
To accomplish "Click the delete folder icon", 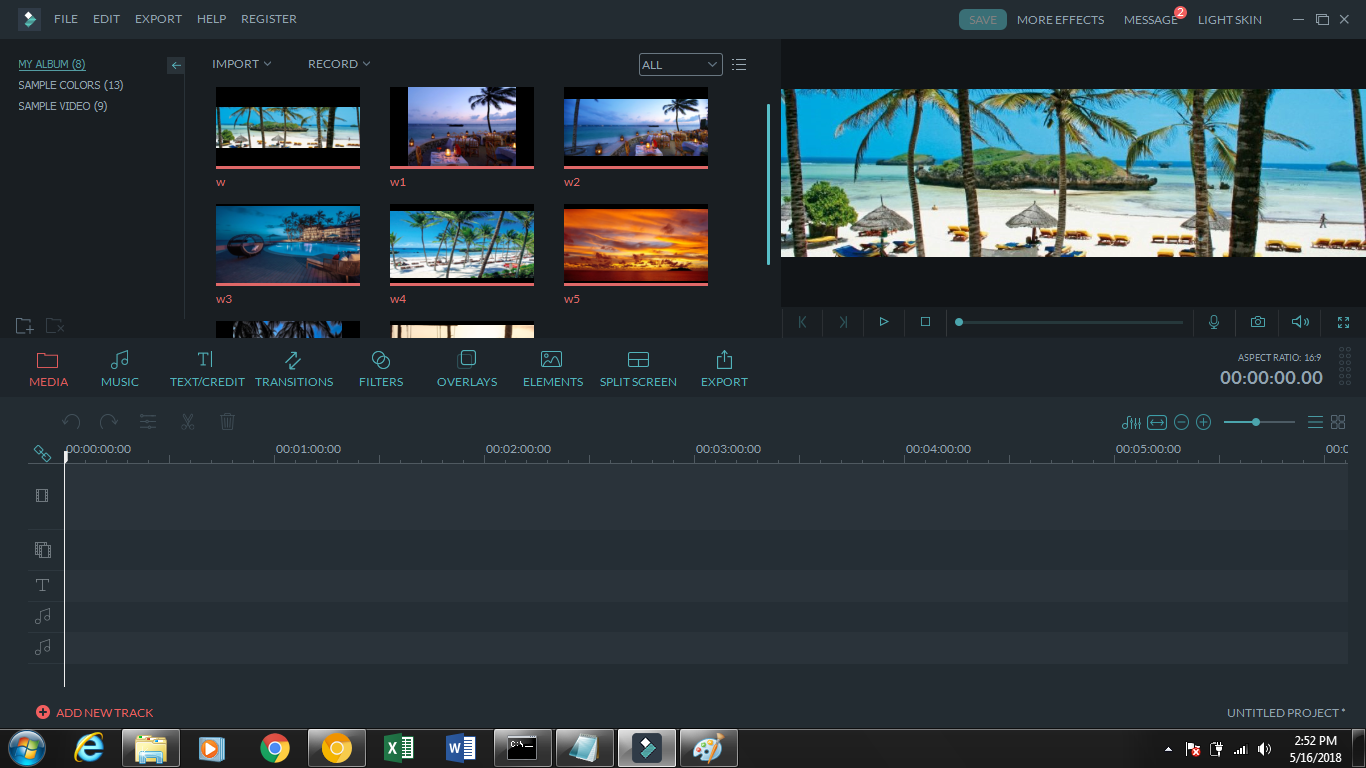I will [56, 326].
